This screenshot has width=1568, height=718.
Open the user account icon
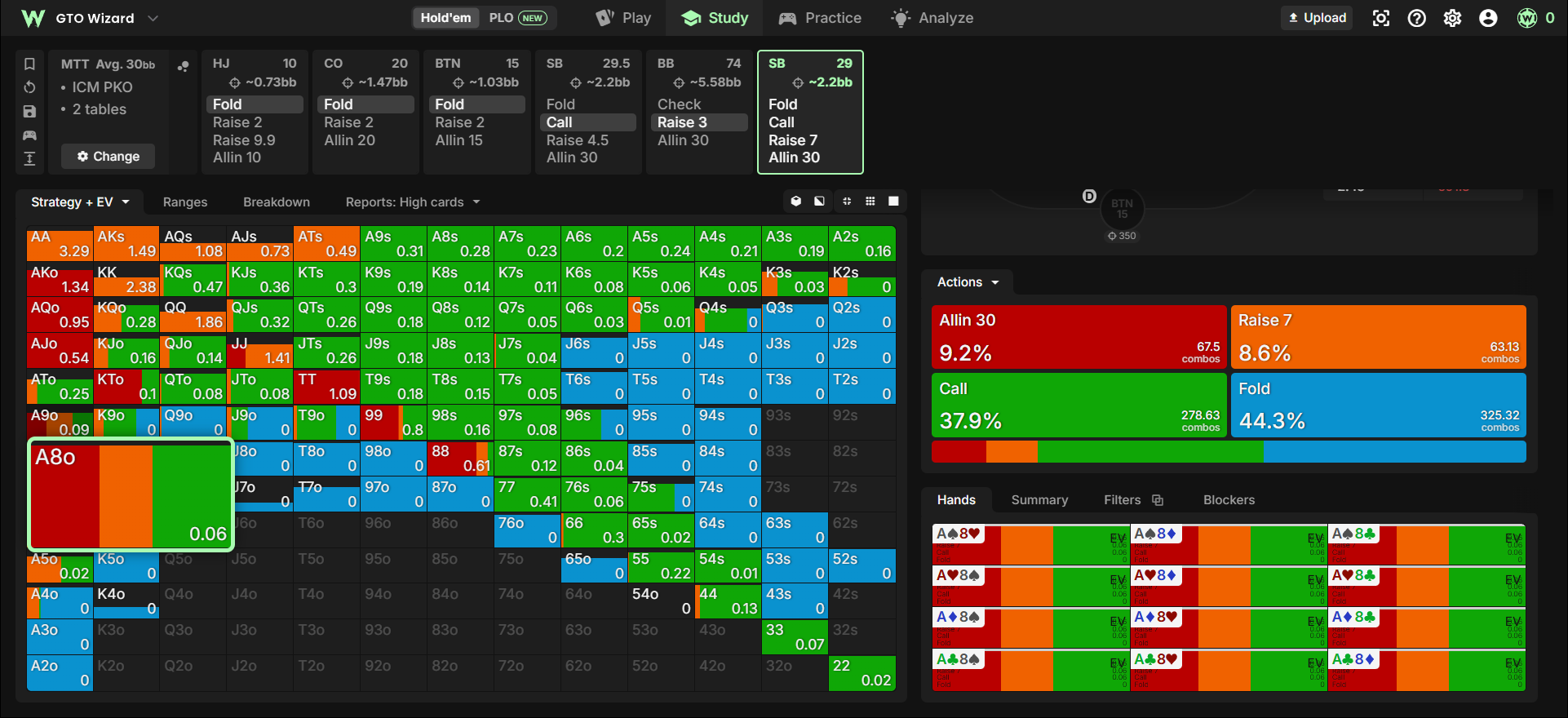pos(1489,18)
